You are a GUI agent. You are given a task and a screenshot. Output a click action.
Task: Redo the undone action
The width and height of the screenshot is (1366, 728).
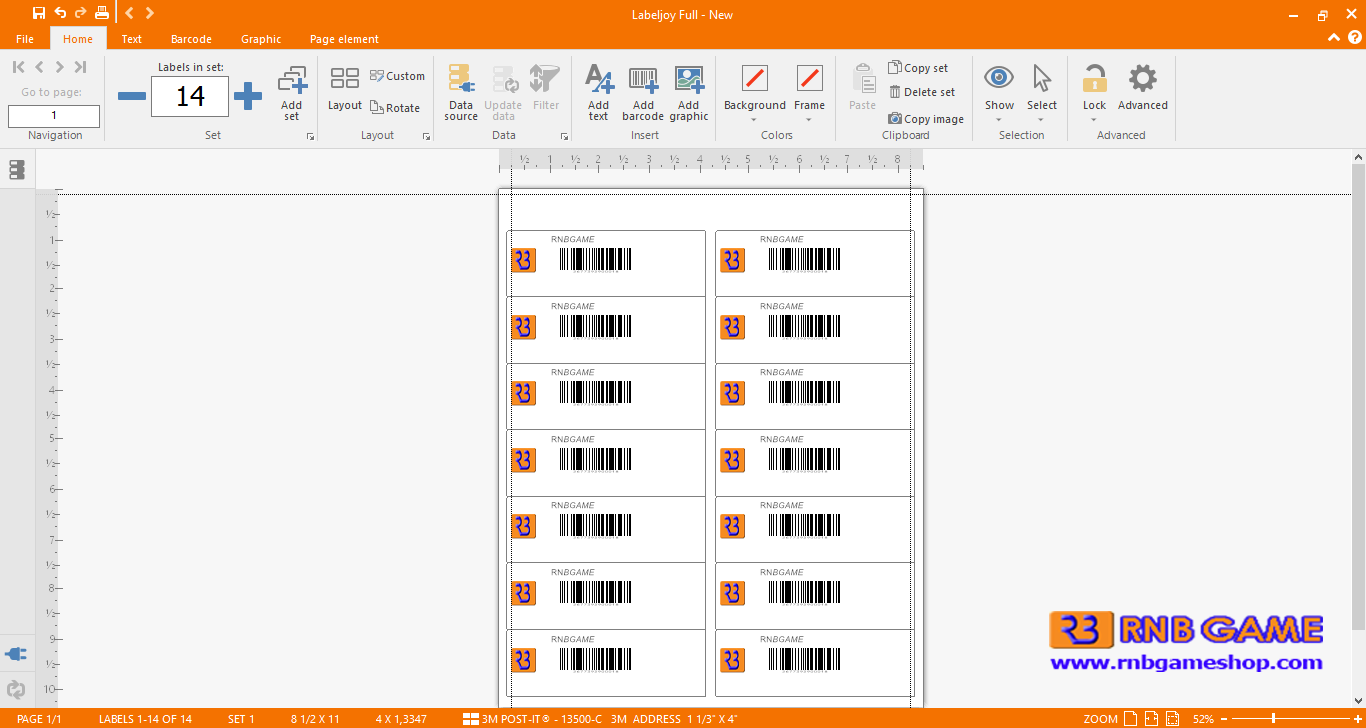tap(80, 13)
